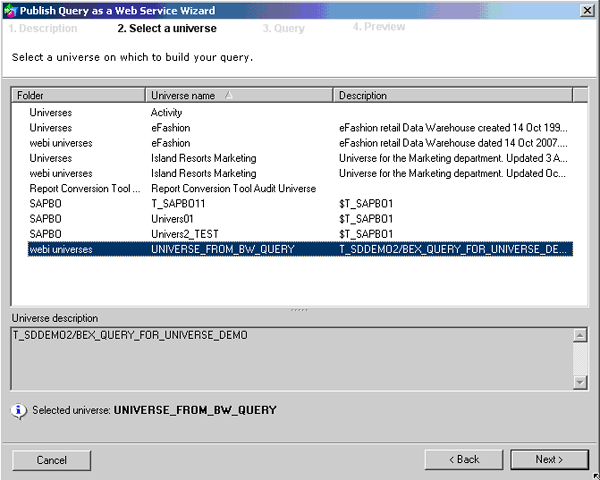Proceed with the Next button
The width and height of the screenshot is (600, 480).
point(549,459)
